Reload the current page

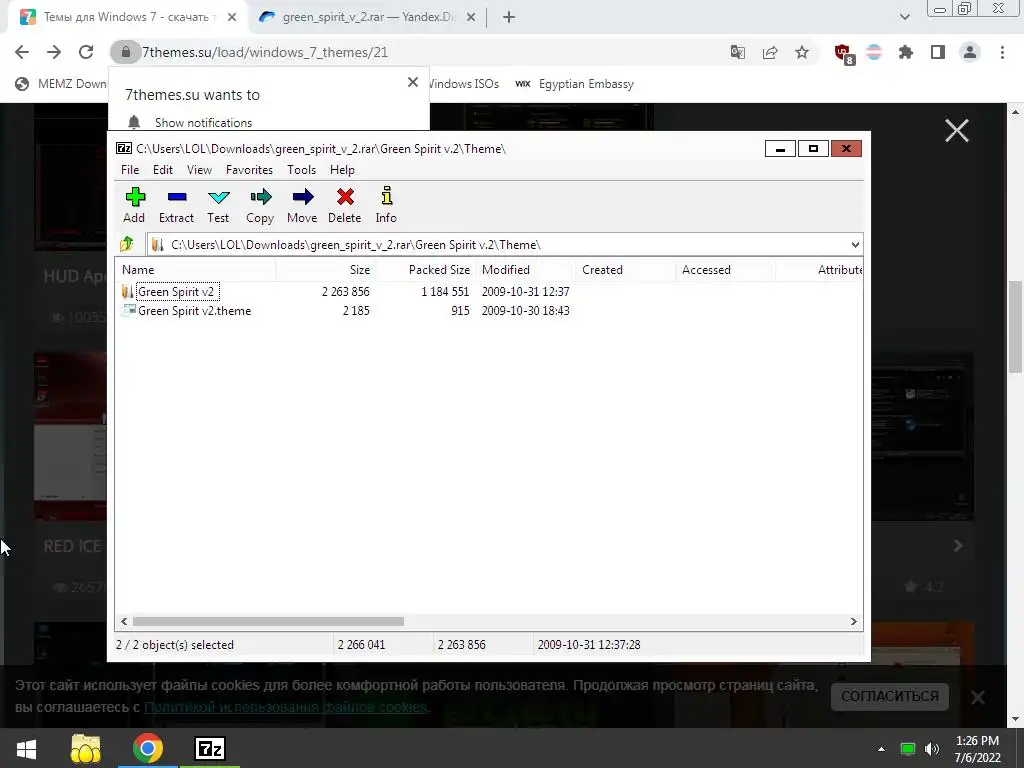86,52
